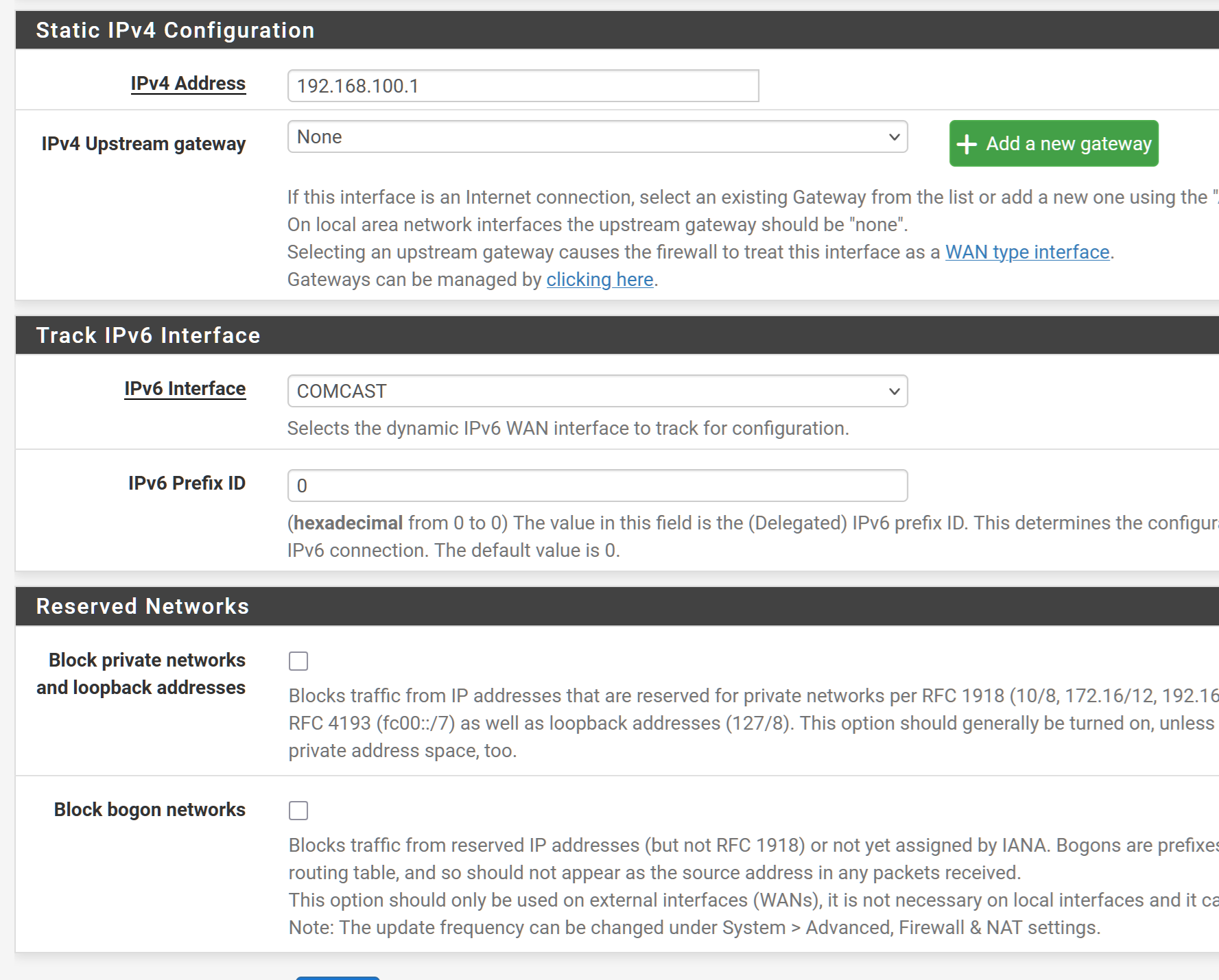The image size is (1219, 980).
Task: Follow the 'clicking here' gateways link
Action: [x=600, y=280]
